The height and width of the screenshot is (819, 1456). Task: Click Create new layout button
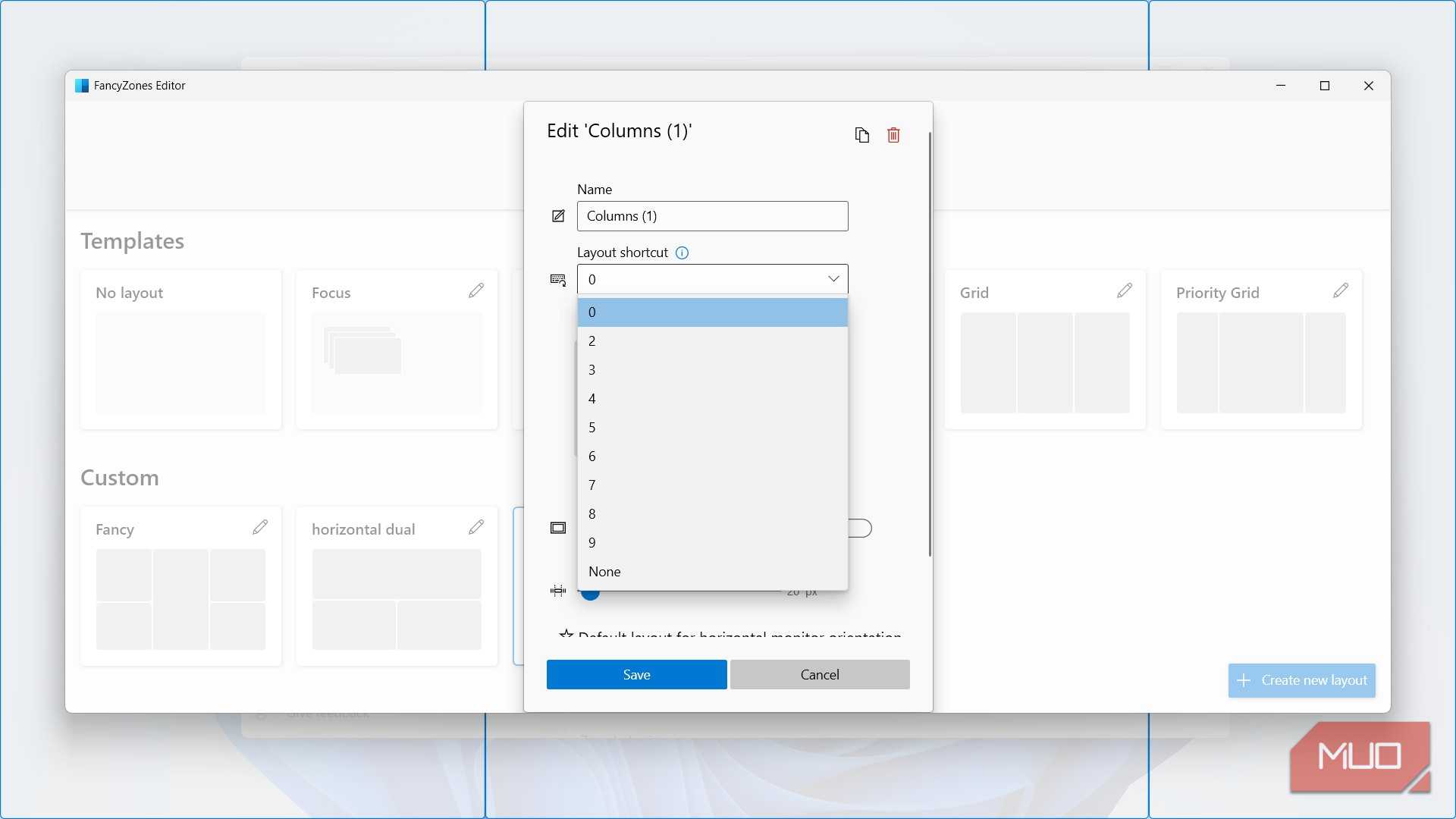1302,680
